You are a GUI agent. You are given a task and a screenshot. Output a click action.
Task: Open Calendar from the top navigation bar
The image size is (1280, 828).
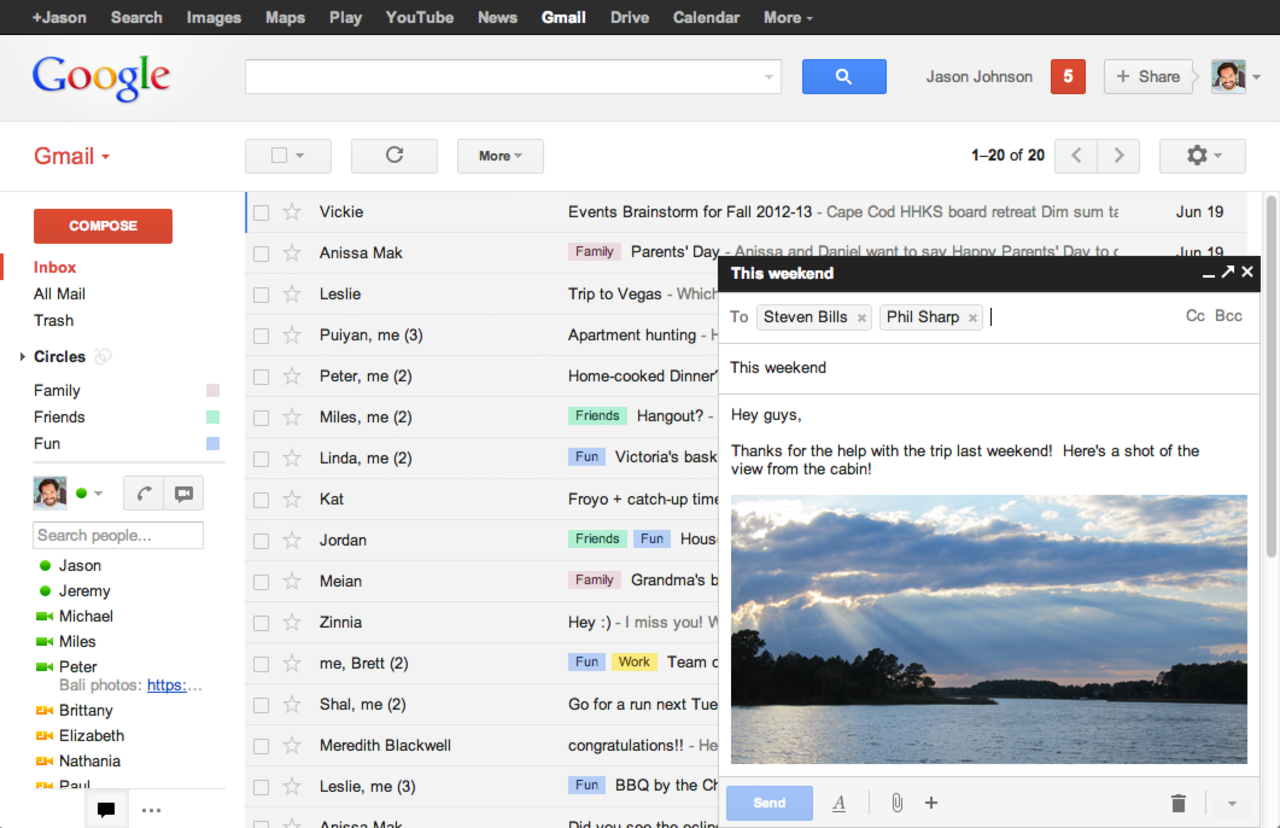(705, 17)
